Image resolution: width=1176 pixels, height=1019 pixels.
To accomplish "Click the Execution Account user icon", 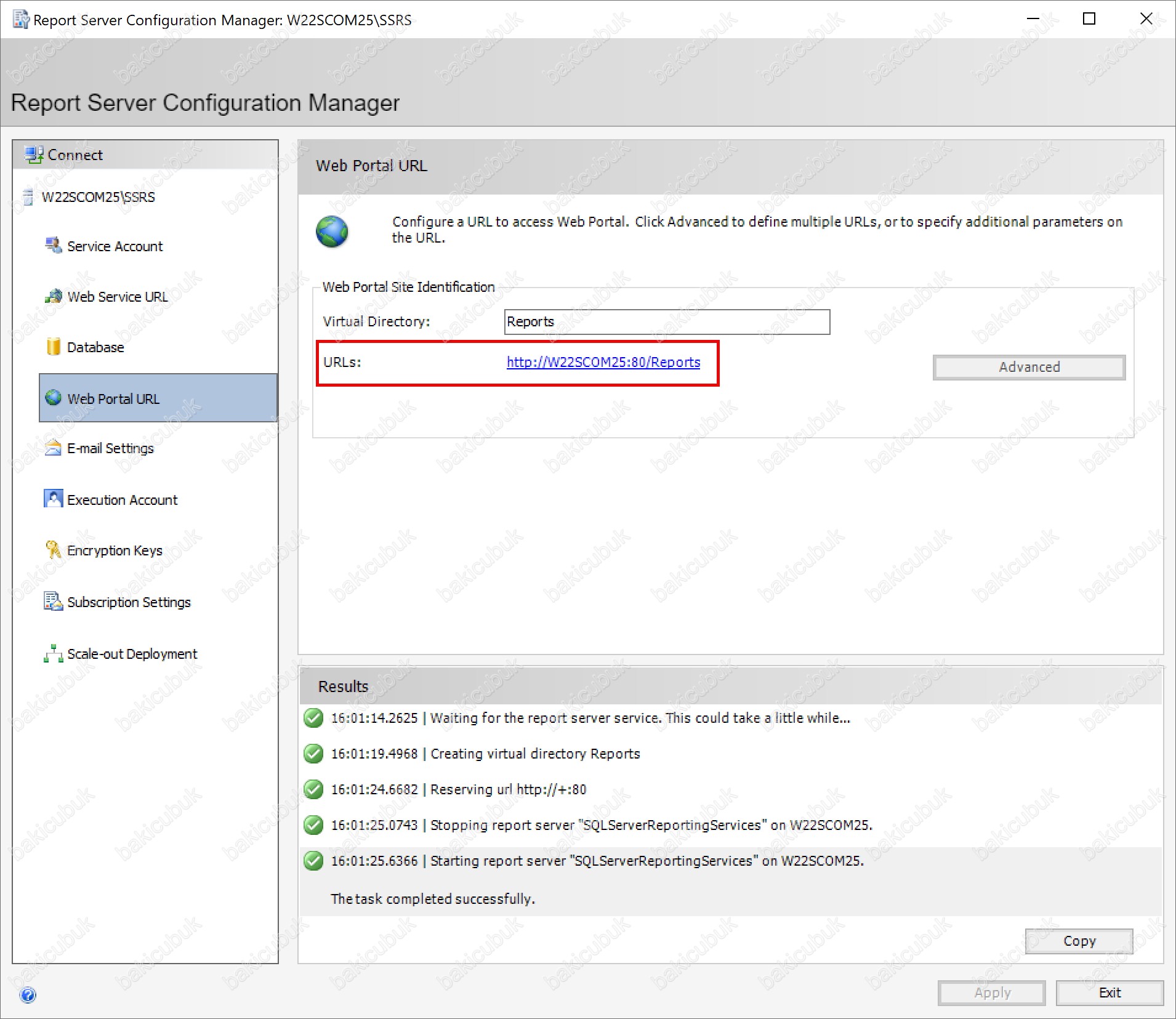I will point(54,499).
